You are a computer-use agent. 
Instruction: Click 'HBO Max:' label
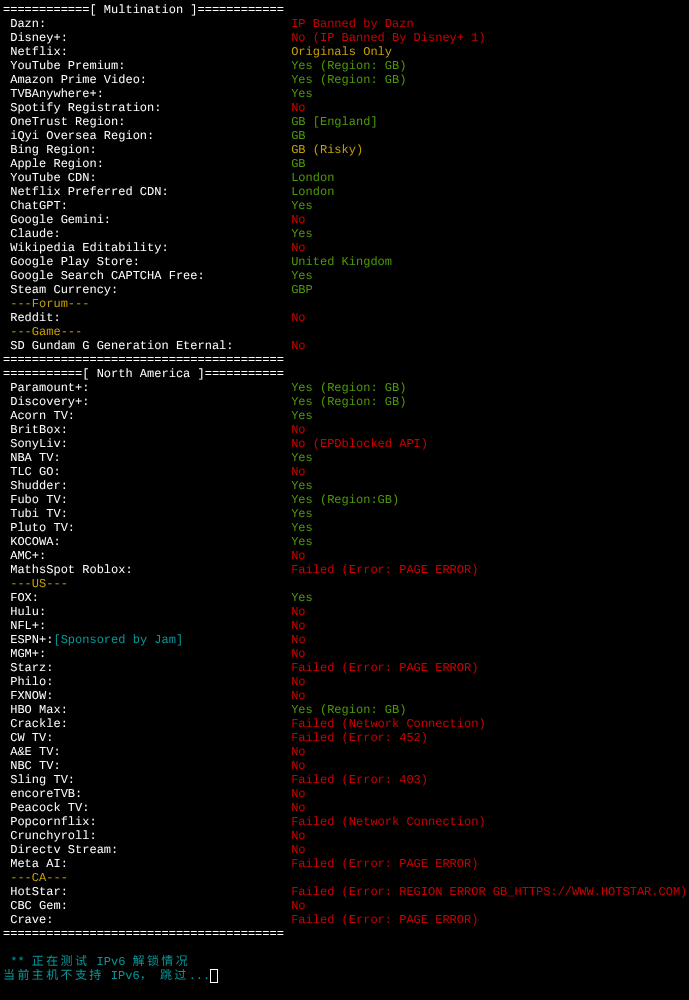[38, 711]
